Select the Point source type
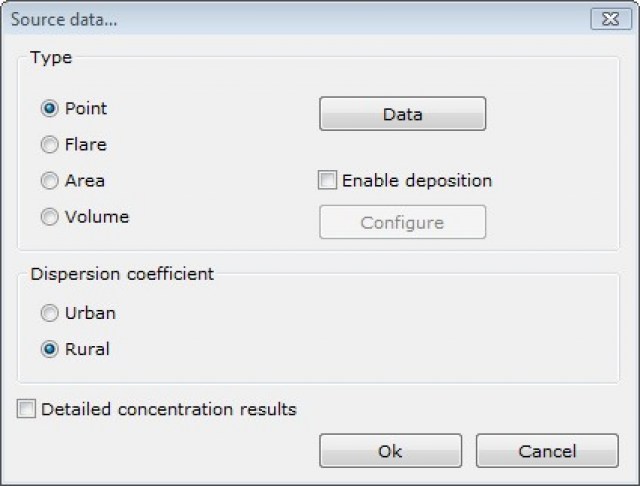The width and height of the screenshot is (640, 486). 49,109
